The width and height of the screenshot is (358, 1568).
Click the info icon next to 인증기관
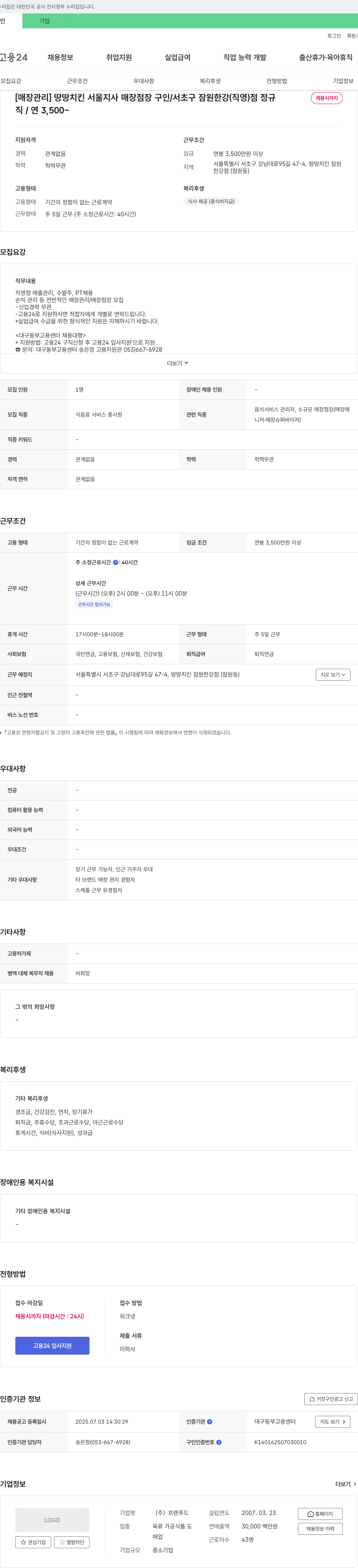(210, 1422)
